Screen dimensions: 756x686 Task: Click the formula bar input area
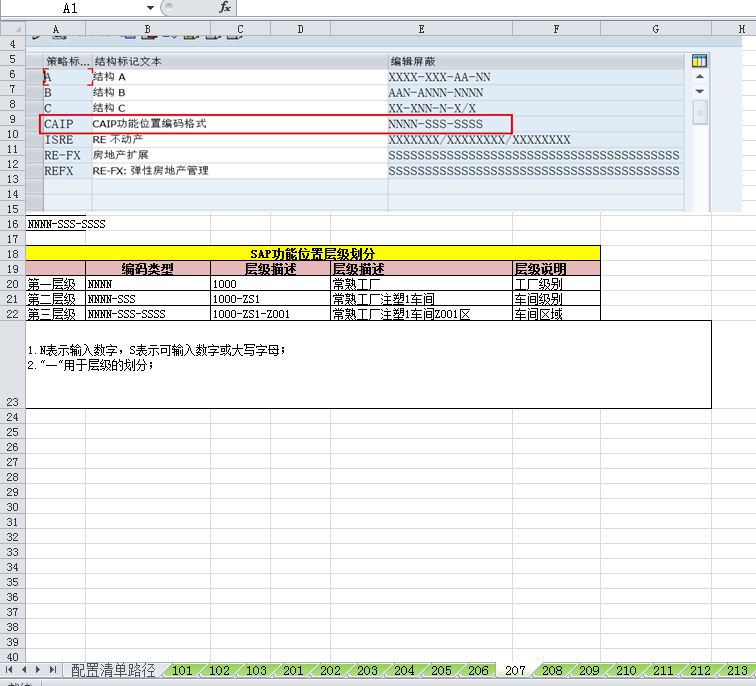[496, 8]
